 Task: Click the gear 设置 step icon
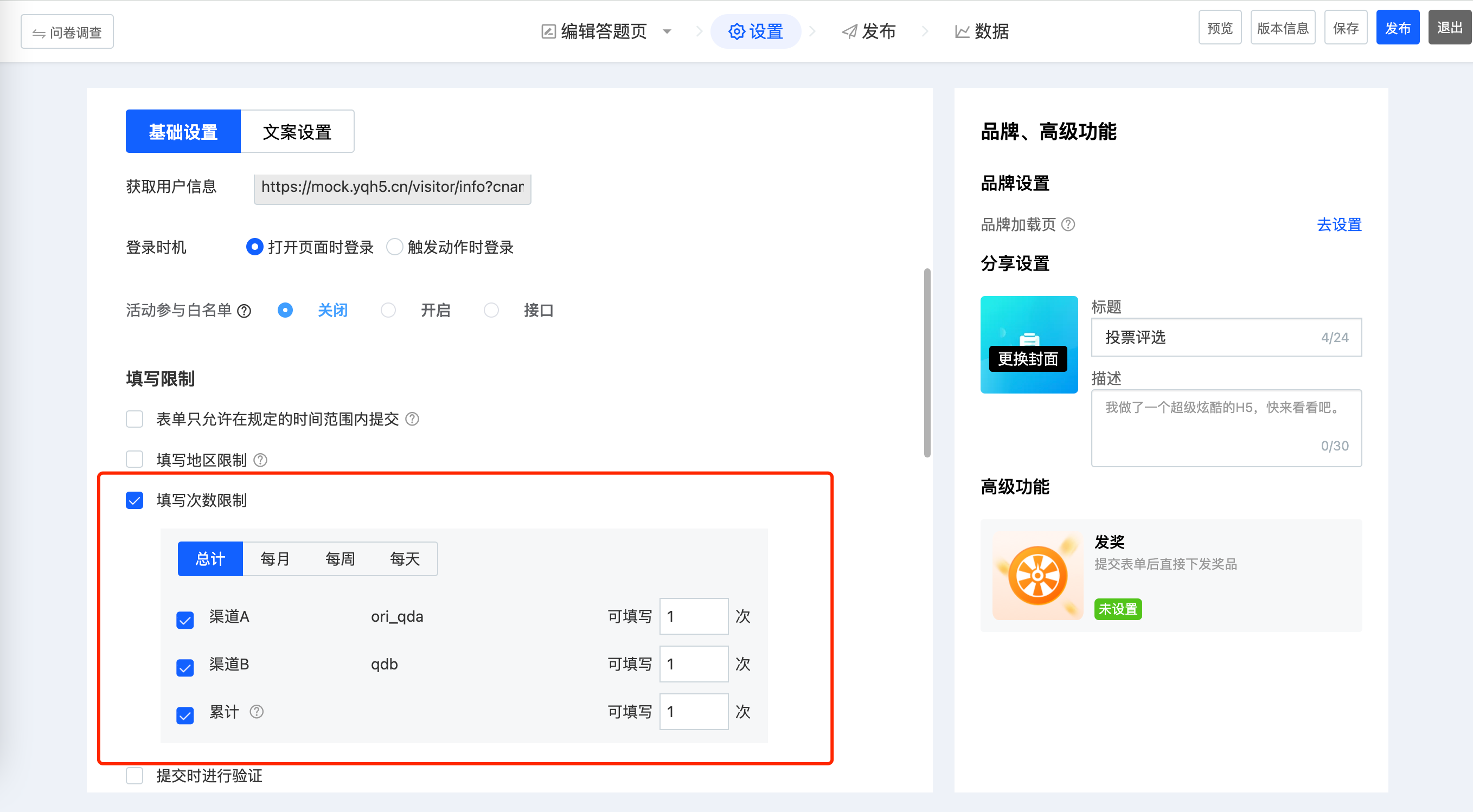click(736, 31)
